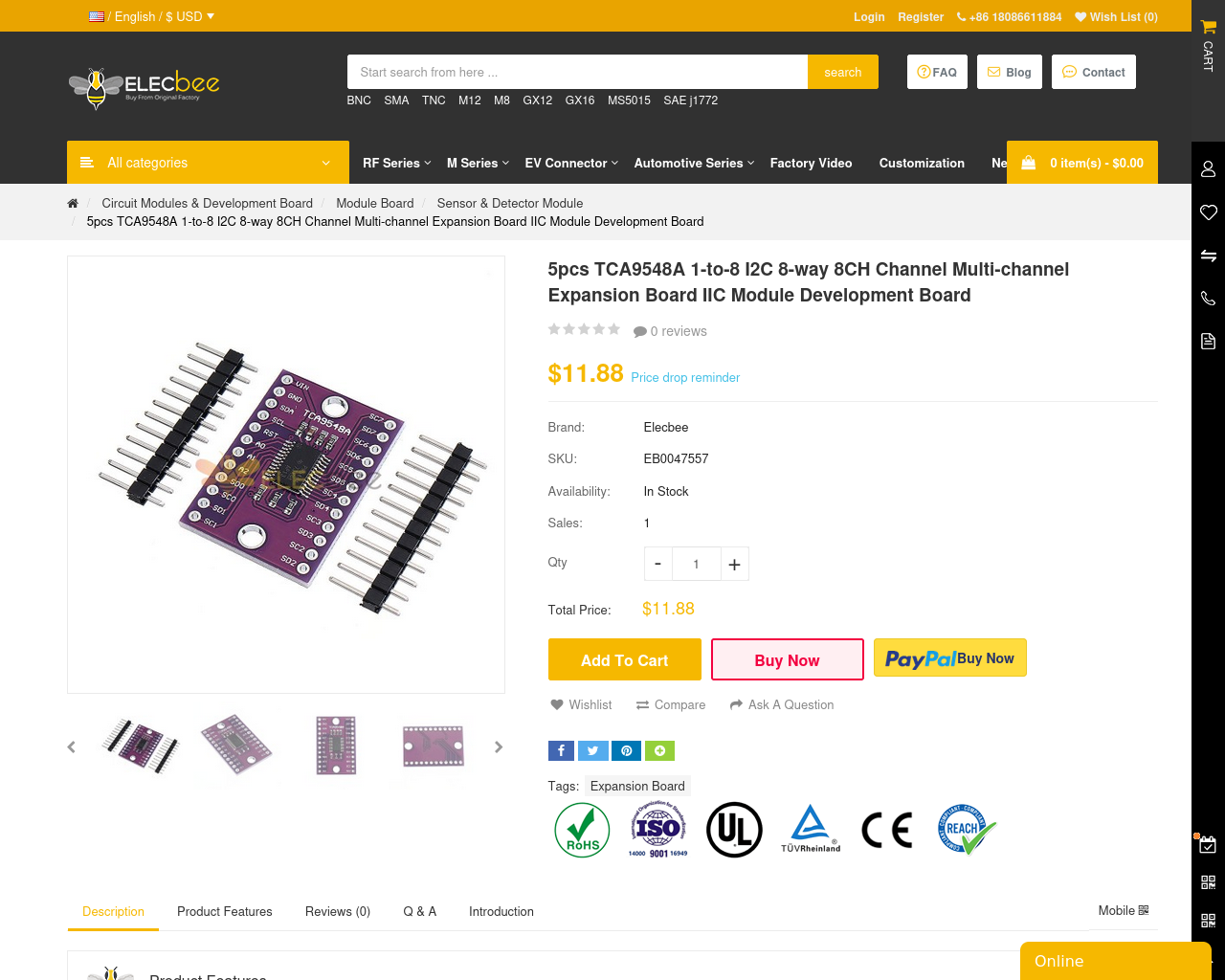Focus the search input field
The image size is (1225, 980).
point(578,72)
